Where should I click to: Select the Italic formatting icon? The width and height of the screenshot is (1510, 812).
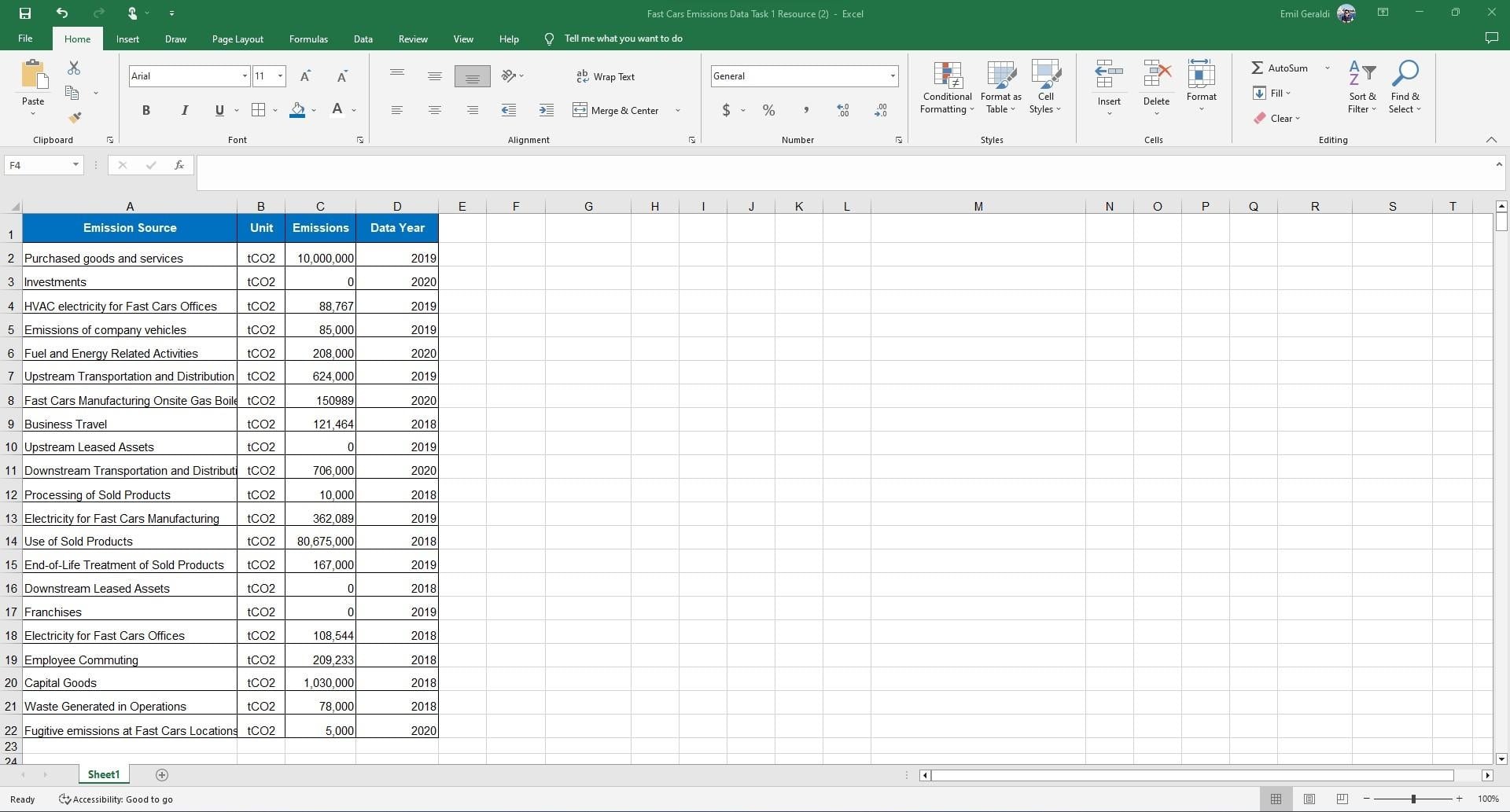(x=184, y=110)
